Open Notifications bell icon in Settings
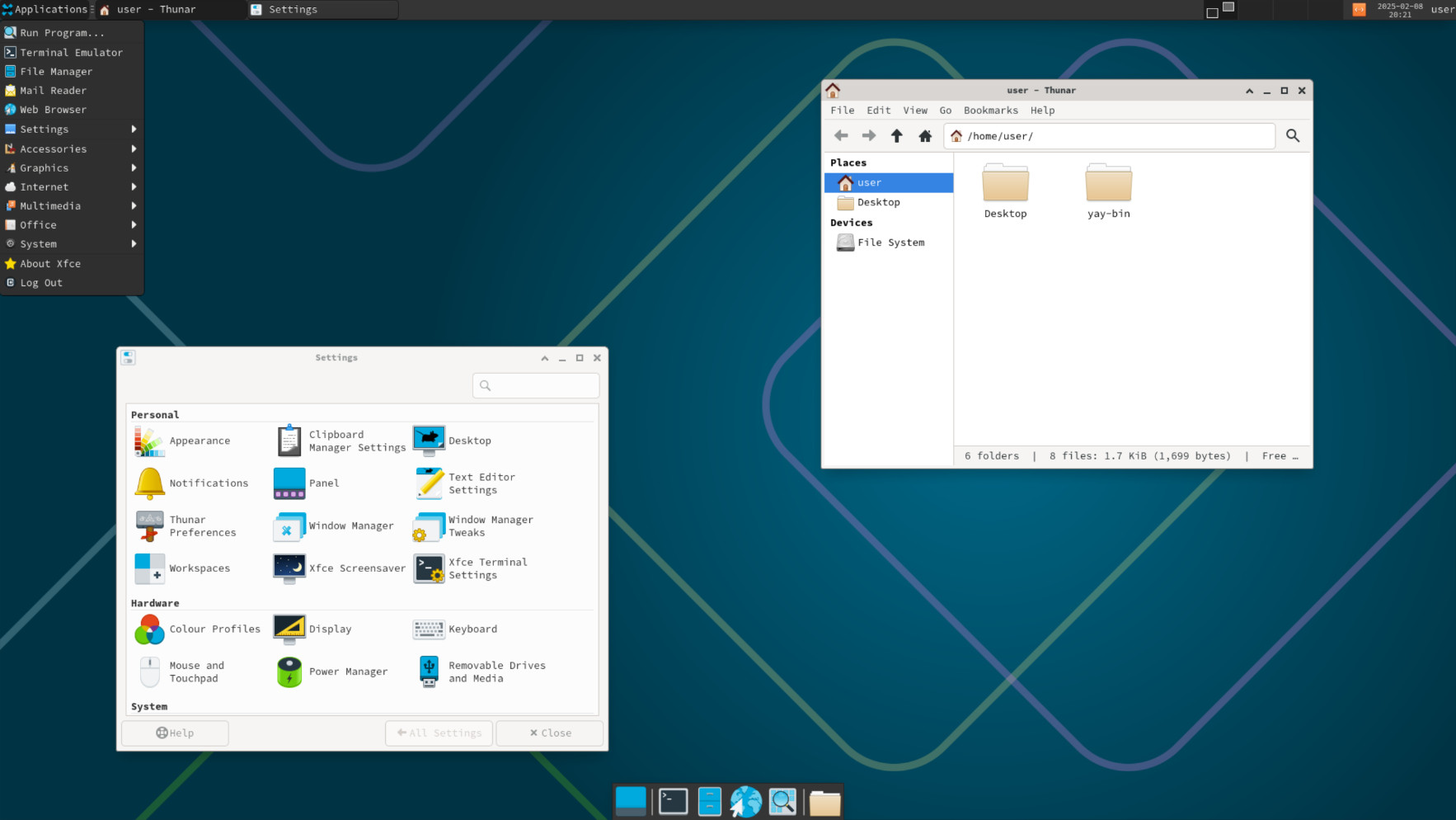Screen dimensions: 1456x820 [x=149, y=483]
